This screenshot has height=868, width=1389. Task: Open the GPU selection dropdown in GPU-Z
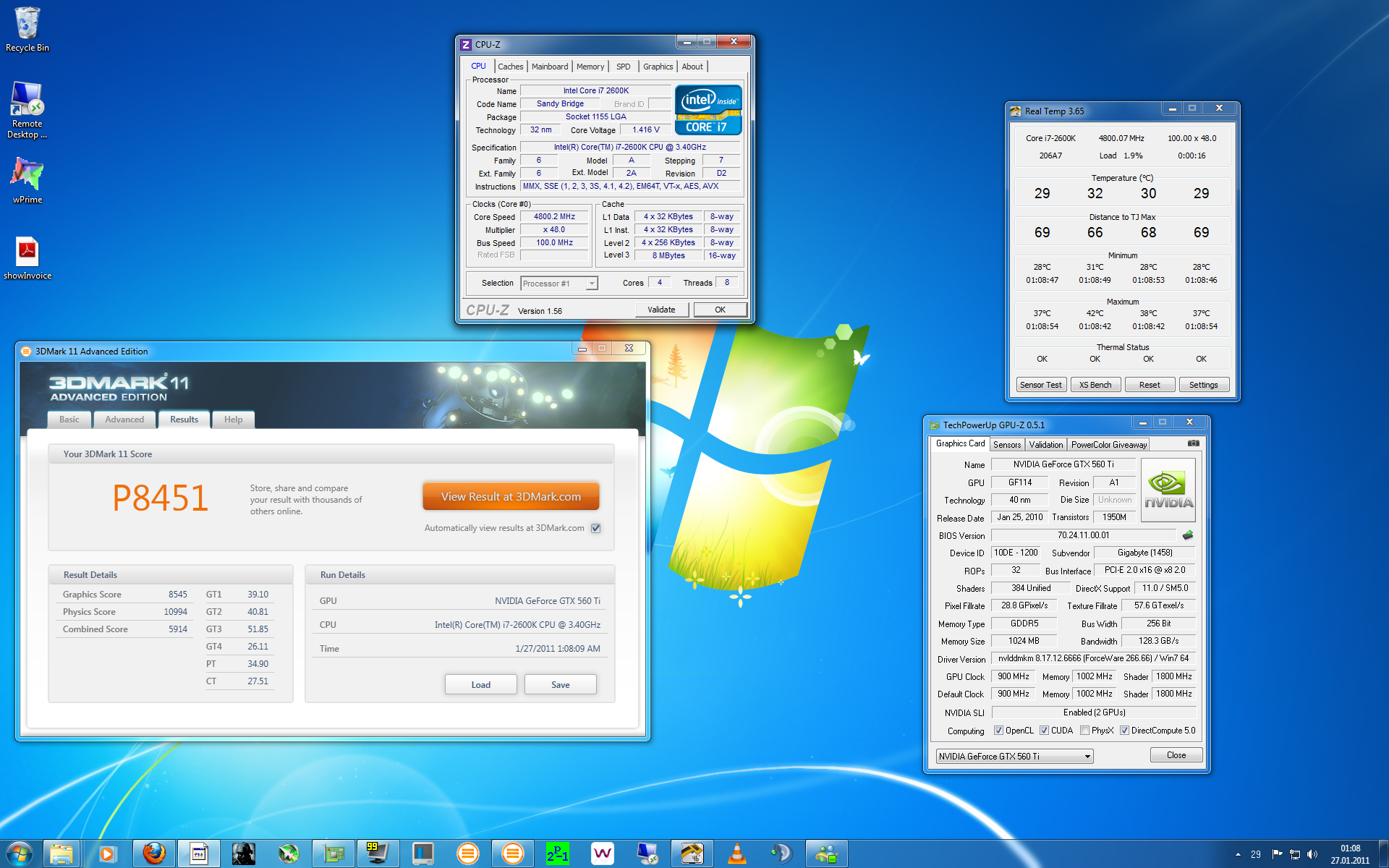point(1014,756)
